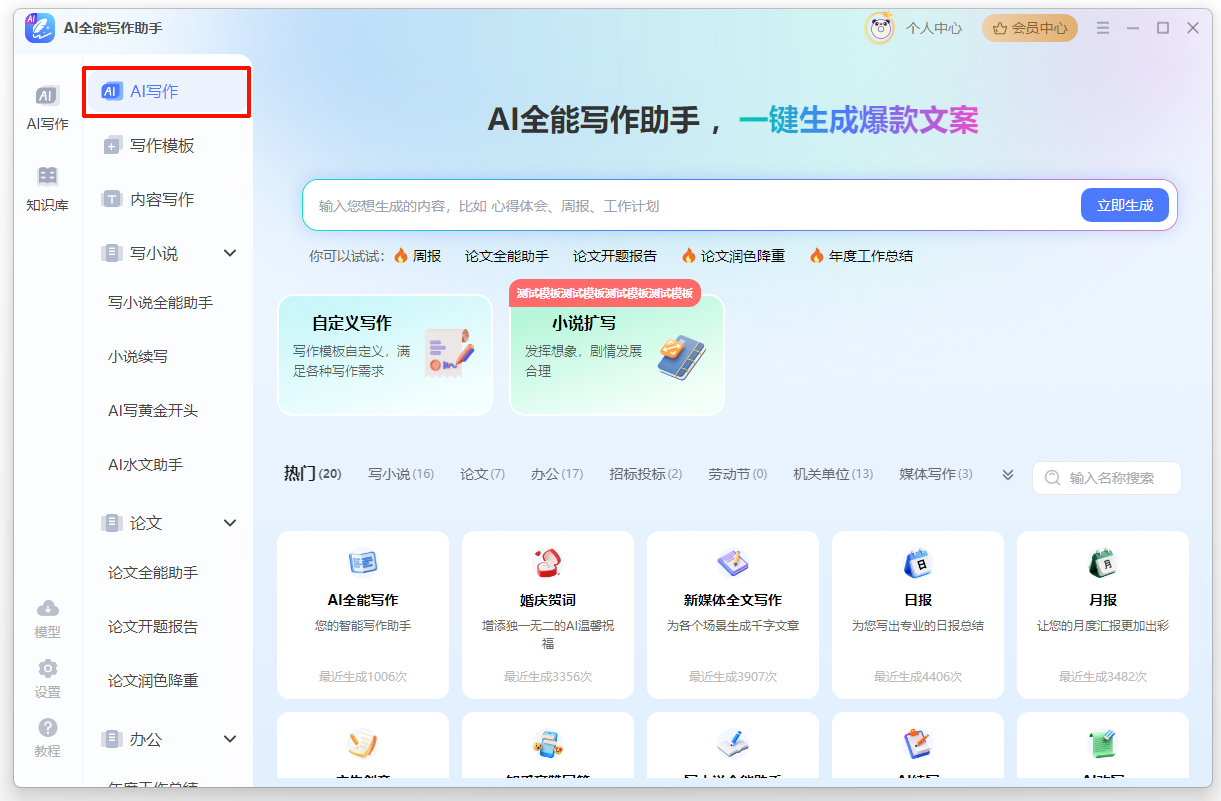Screen dimensions: 1221x801
Task: Expand more categories with double-chevron arrow
Action: pyautogui.click(x=1008, y=475)
